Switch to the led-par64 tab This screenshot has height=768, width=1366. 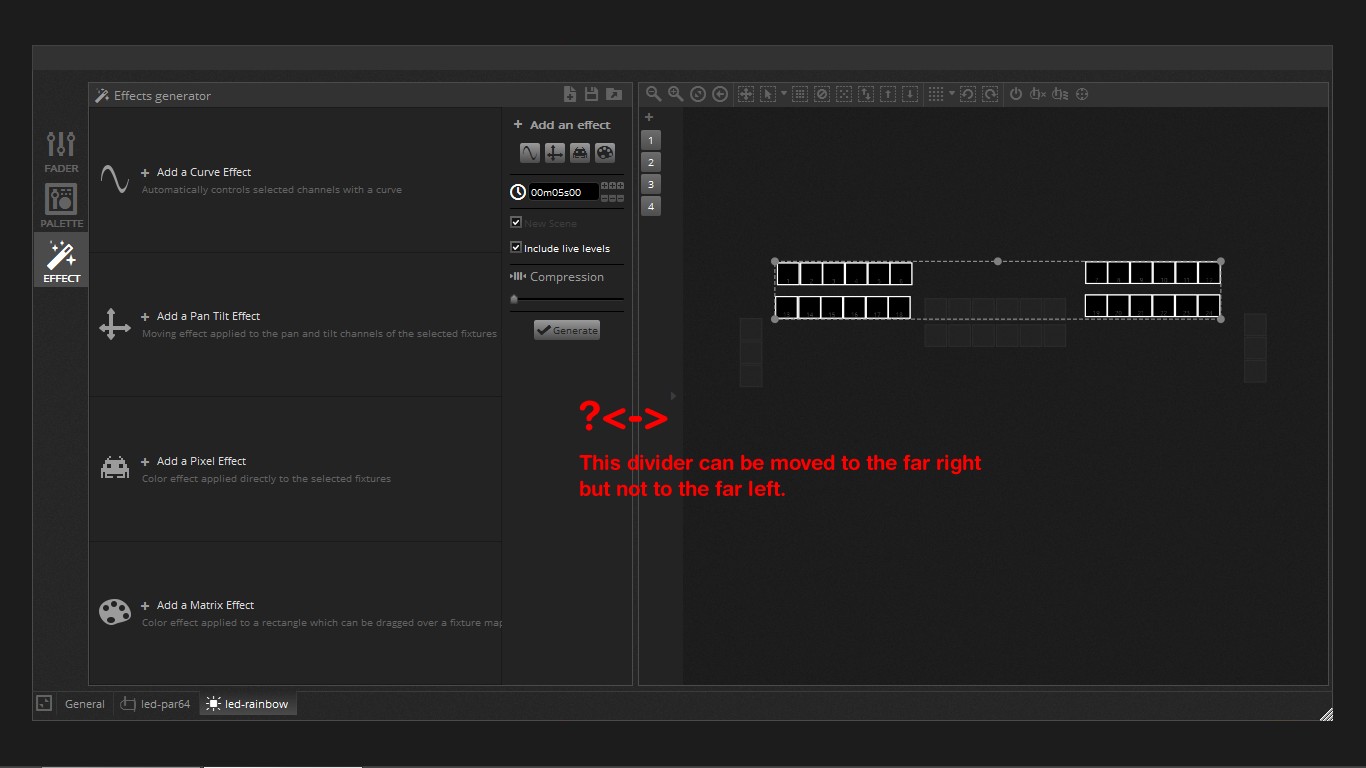click(x=156, y=704)
